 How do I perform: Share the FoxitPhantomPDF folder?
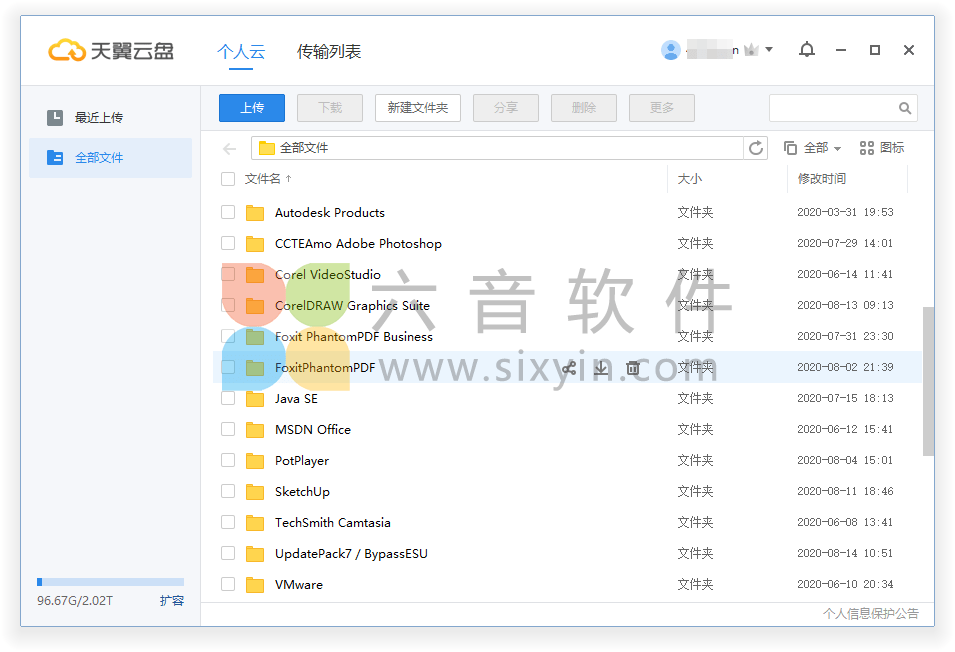click(568, 368)
